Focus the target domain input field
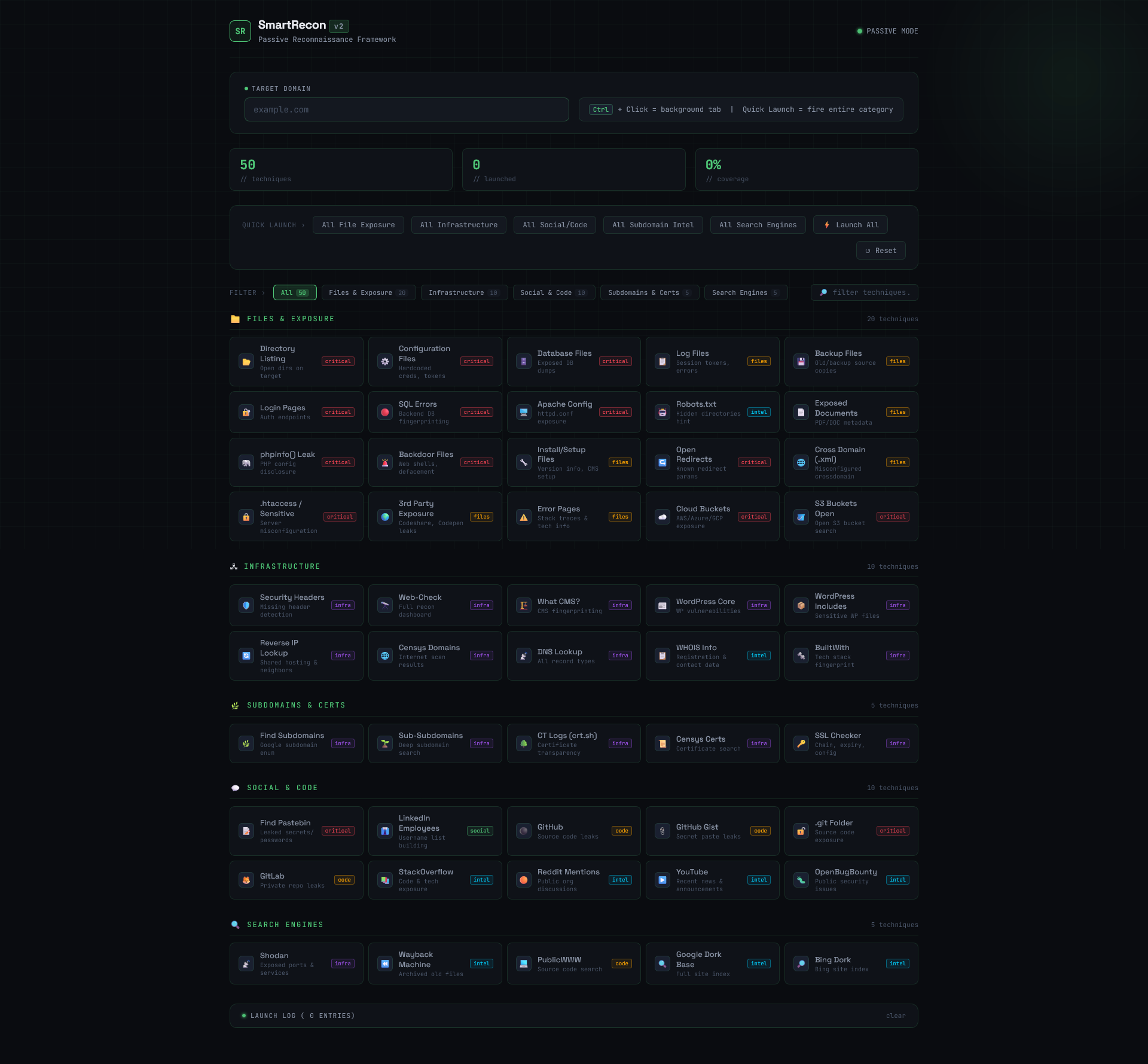The width and height of the screenshot is (1148, 1064). pos(407,109)
